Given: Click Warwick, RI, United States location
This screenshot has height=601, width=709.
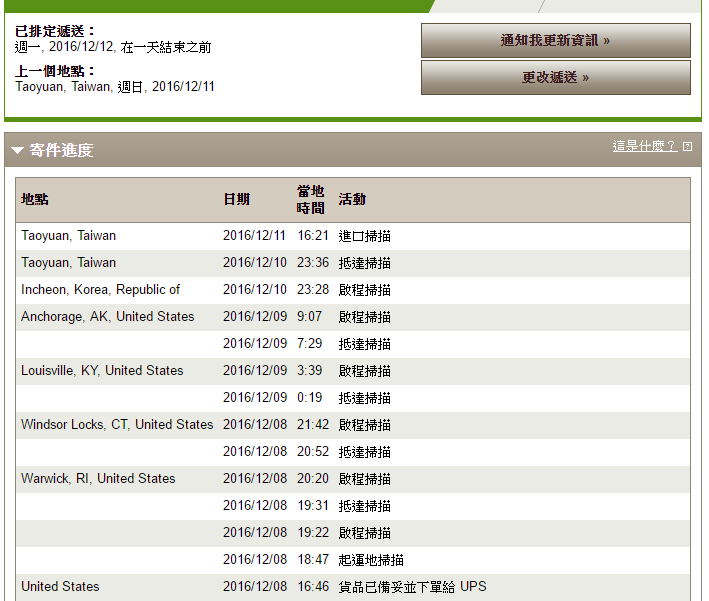Looking at the screenshot, I should (x=98, y=478).
